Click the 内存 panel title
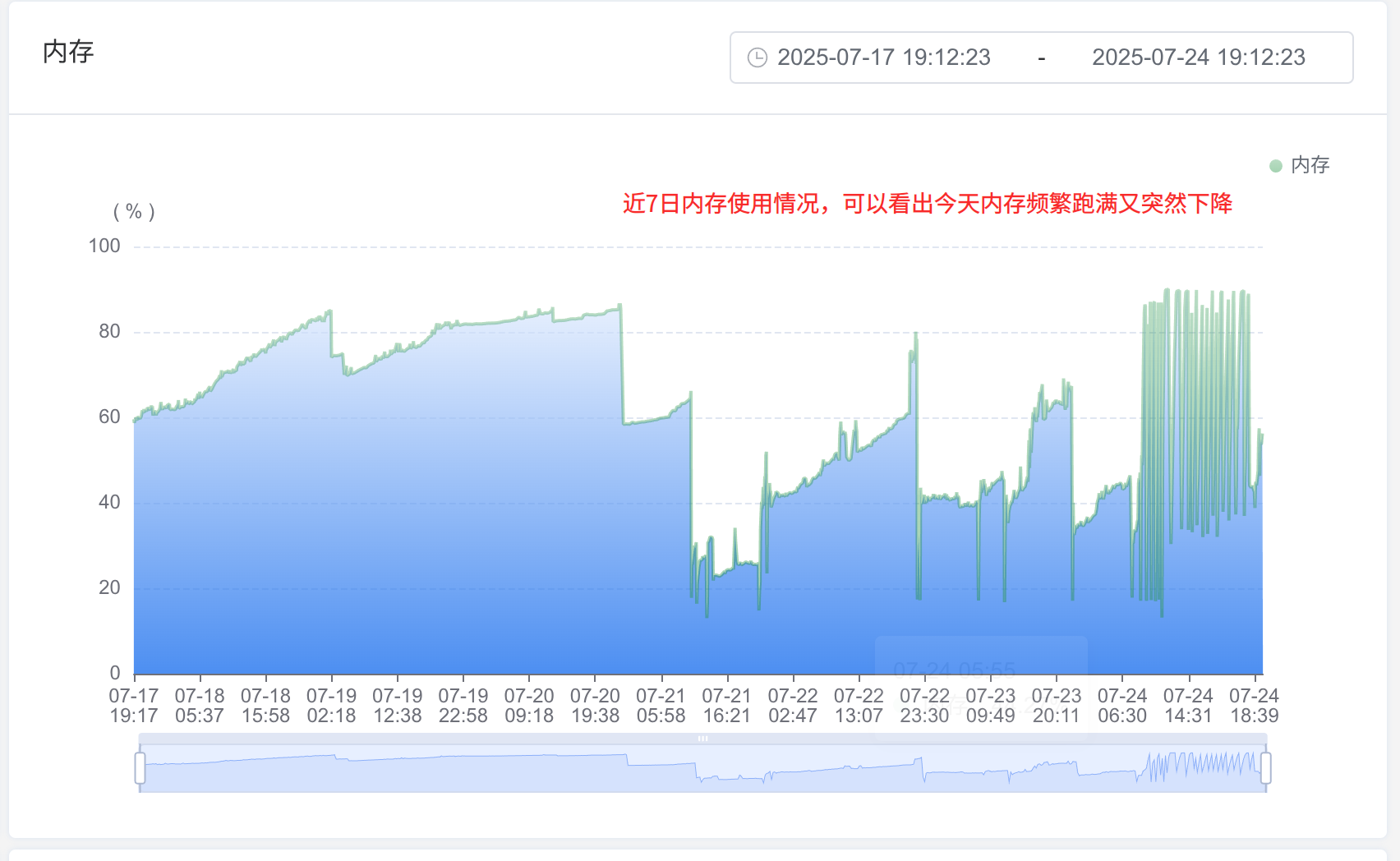The height and width of the screenshot is (861, 1400). point(68,52)
